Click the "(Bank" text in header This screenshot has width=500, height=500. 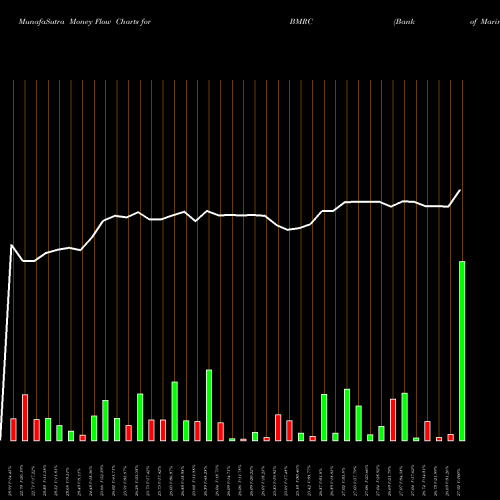(404, 22)
